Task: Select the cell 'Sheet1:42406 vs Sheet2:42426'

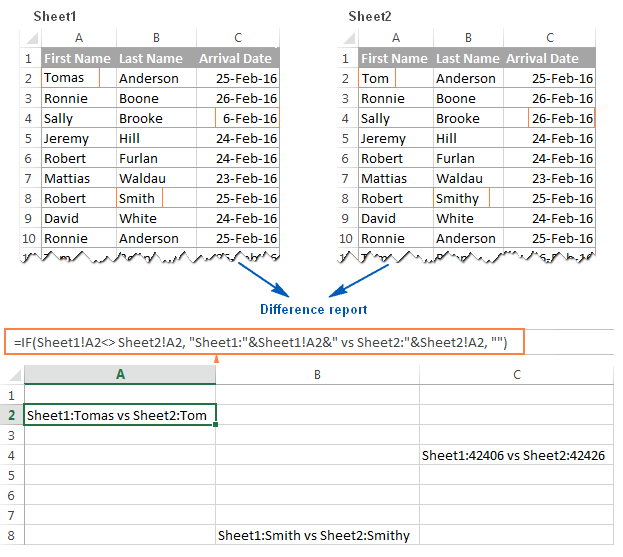Action: (517, 455)
